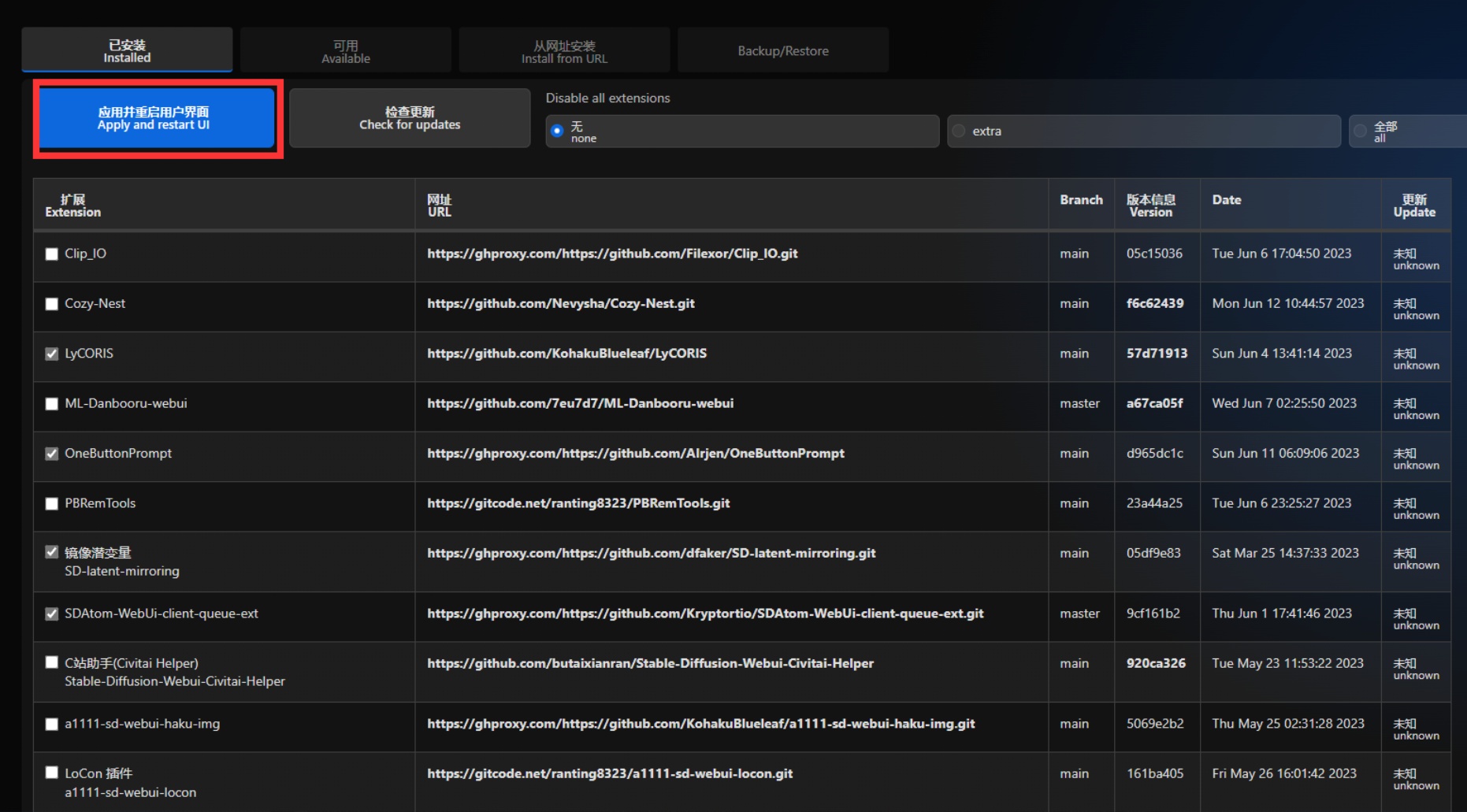Enable the ML-Danbooru-webui checkbox

(x=52, y=403)
